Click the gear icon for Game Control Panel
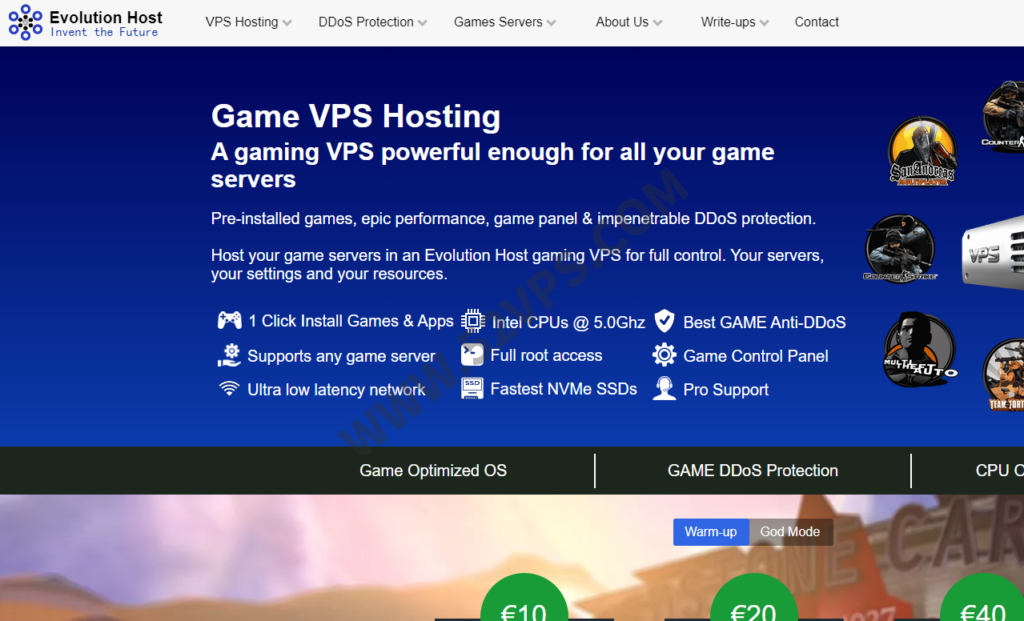The height and width of the screenshot is (621, 1024). [664, 355]
